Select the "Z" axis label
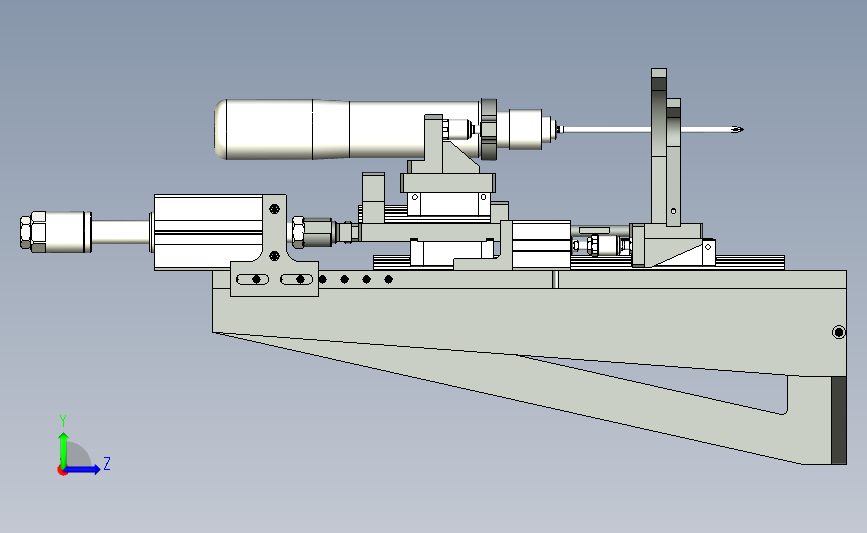This screenshot has height=533, width=867. (x=107, y=463)
